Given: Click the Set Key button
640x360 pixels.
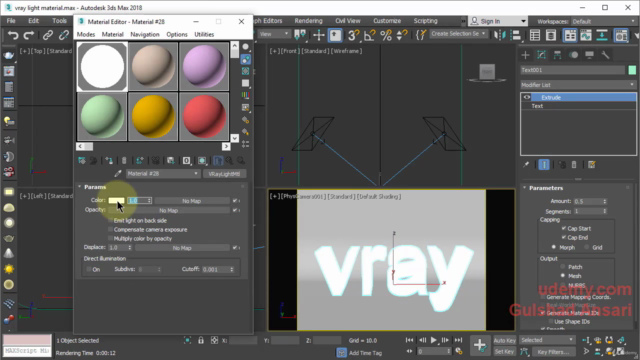Looking at the screenshot, I should [504, 351].
